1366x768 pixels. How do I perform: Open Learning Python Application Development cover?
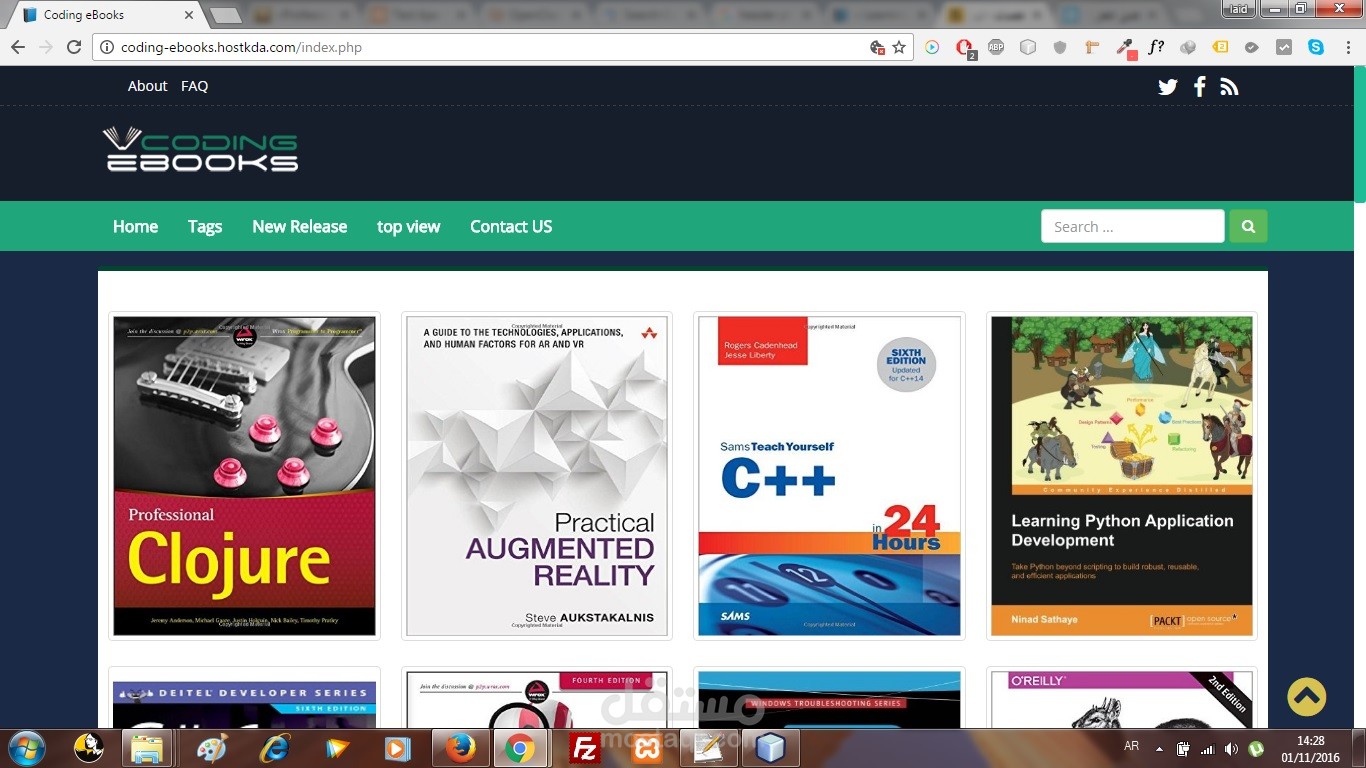(x=1122, y=476)
